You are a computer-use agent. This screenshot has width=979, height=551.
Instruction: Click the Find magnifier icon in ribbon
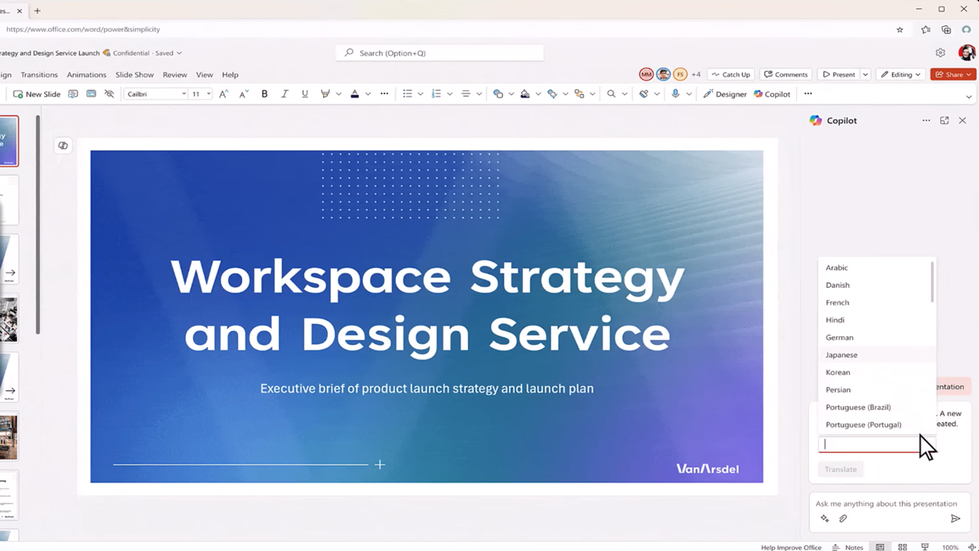coord(611,94)
